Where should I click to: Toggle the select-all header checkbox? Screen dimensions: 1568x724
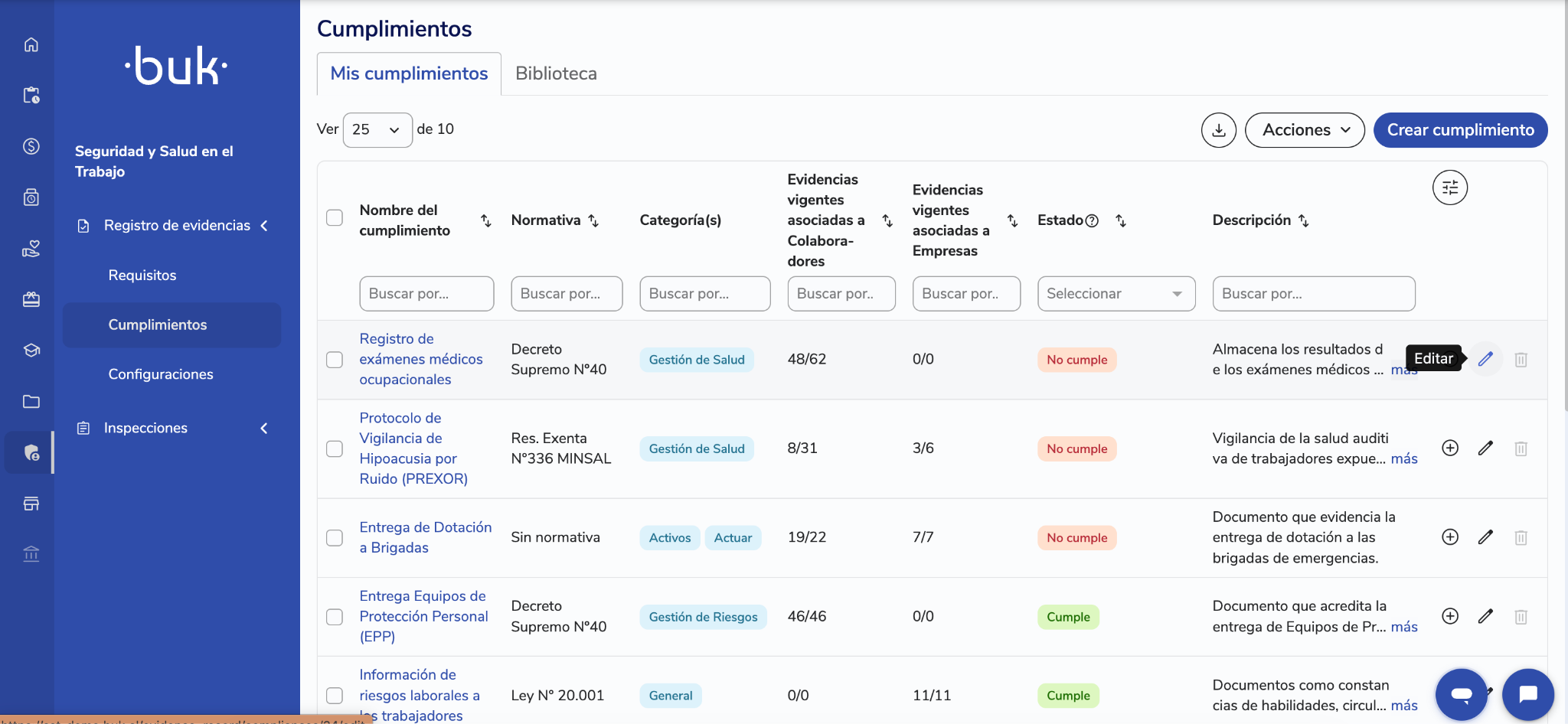[x=335, y=218]
